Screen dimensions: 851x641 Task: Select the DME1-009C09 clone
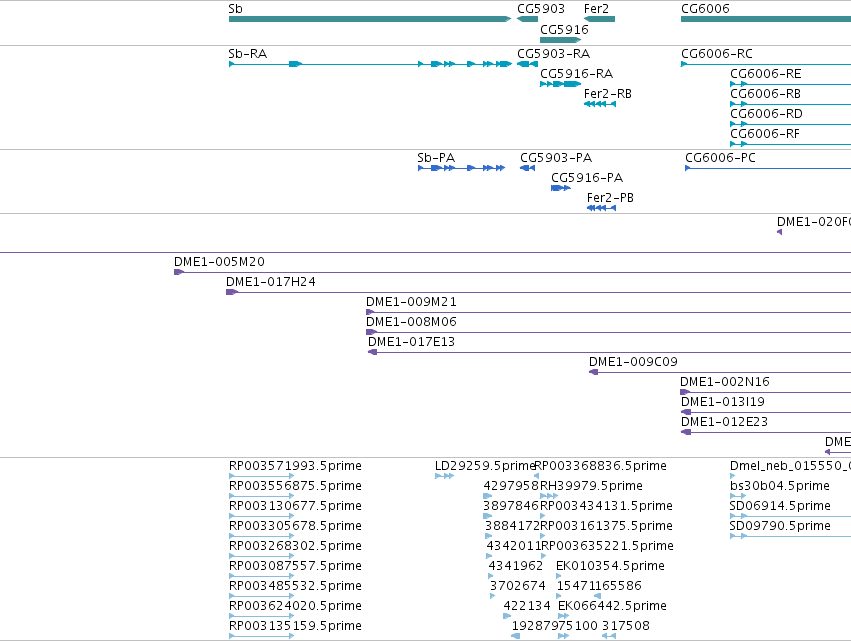[720, 372]
